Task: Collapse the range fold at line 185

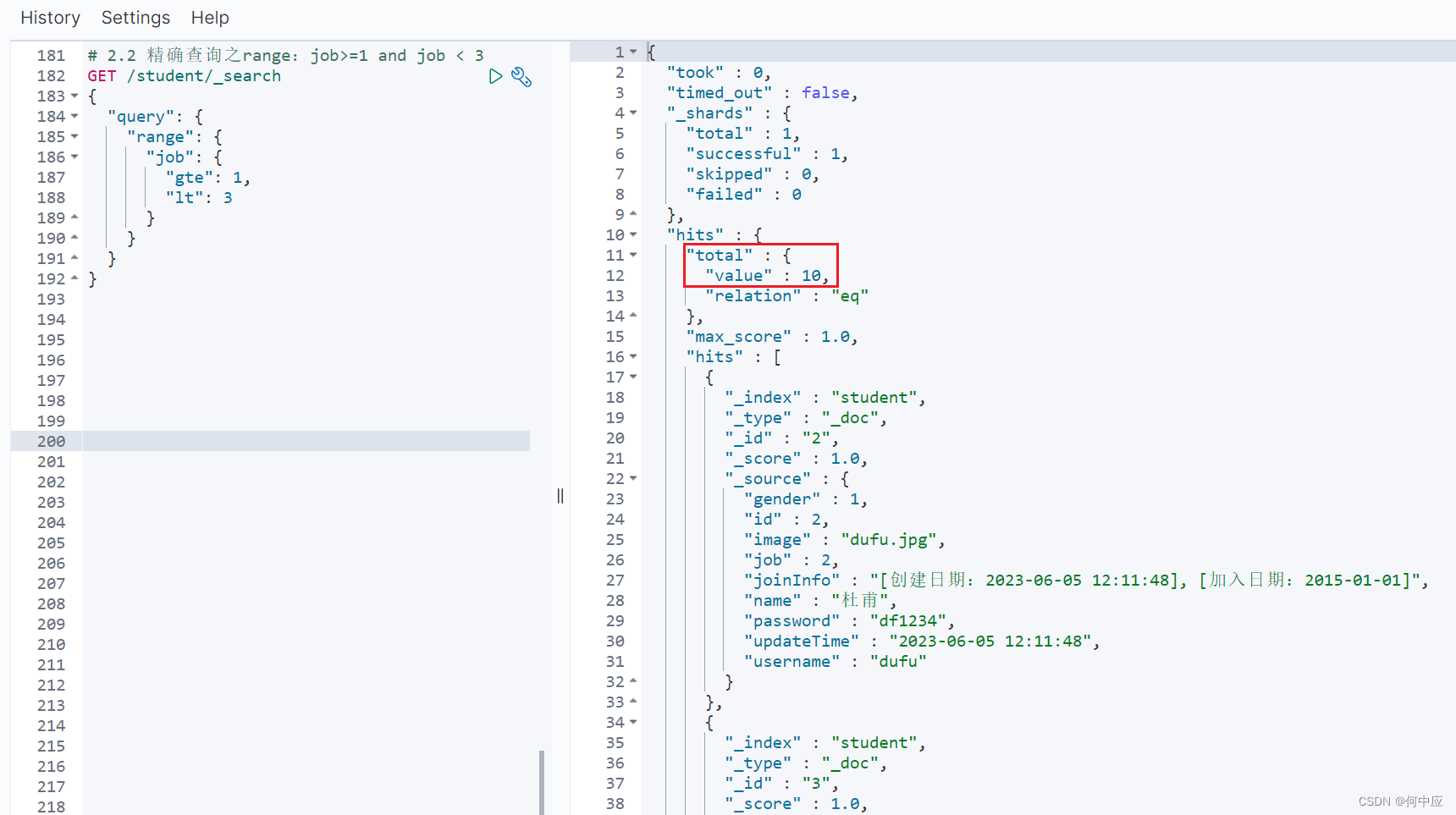Action: click(74, 136)
